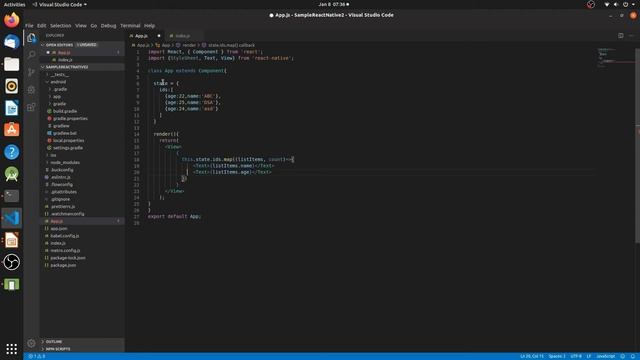Viewport: 640px width, 360px height.
Task: Open the Visual Studio Code app menu dropdown
Action: coord(60,4)
